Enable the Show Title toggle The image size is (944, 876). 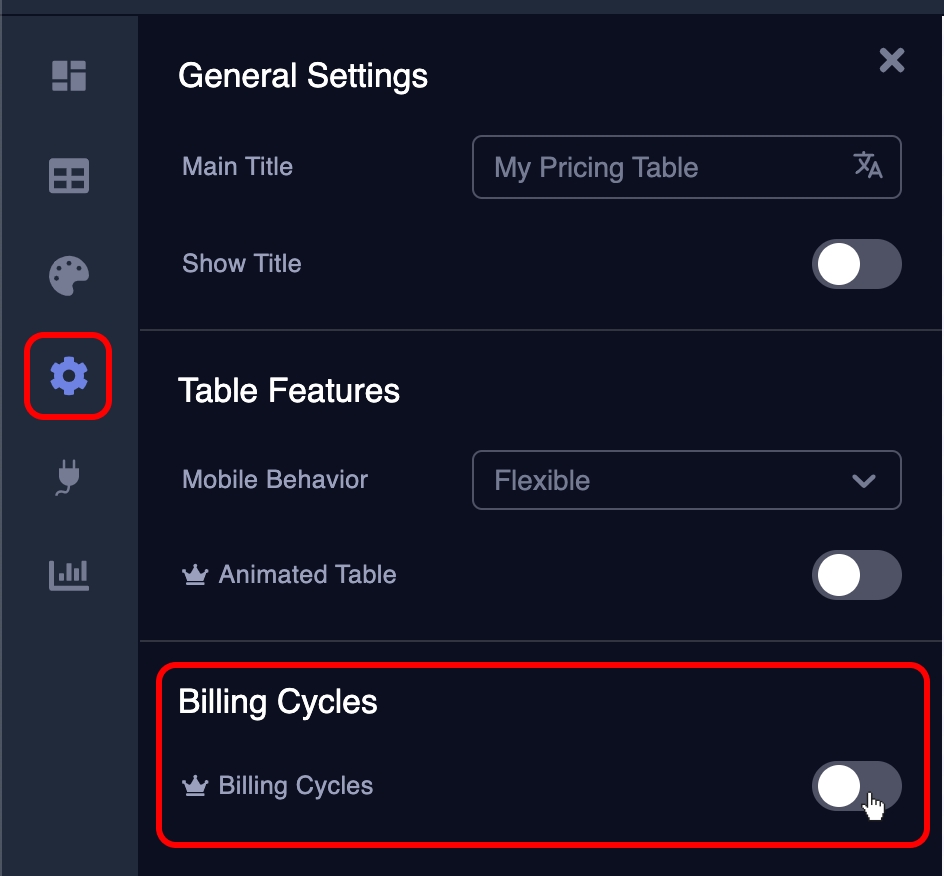(856, 264)
